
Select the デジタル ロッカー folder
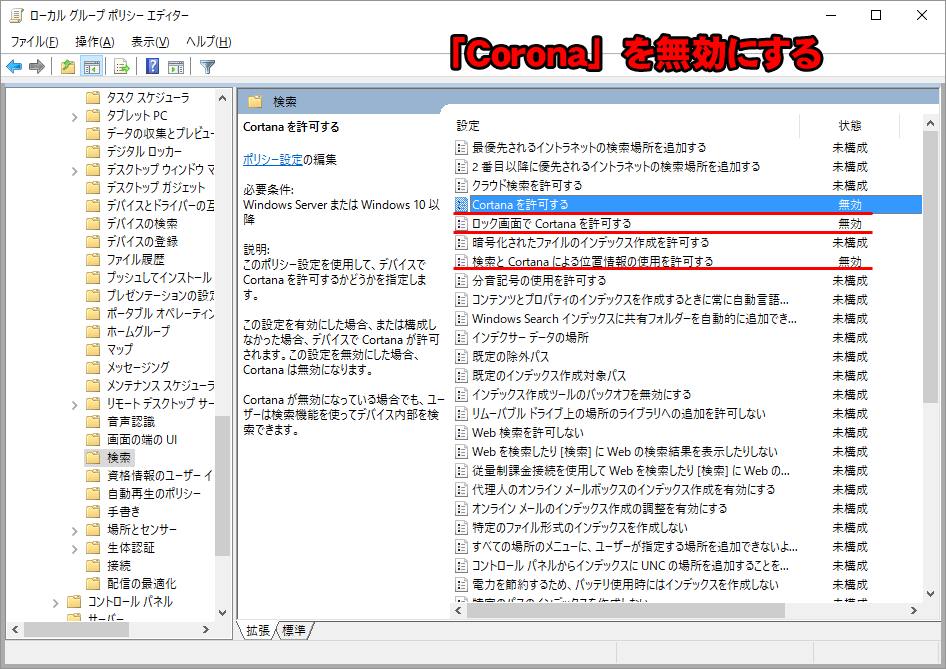click(x=144, y=151)
